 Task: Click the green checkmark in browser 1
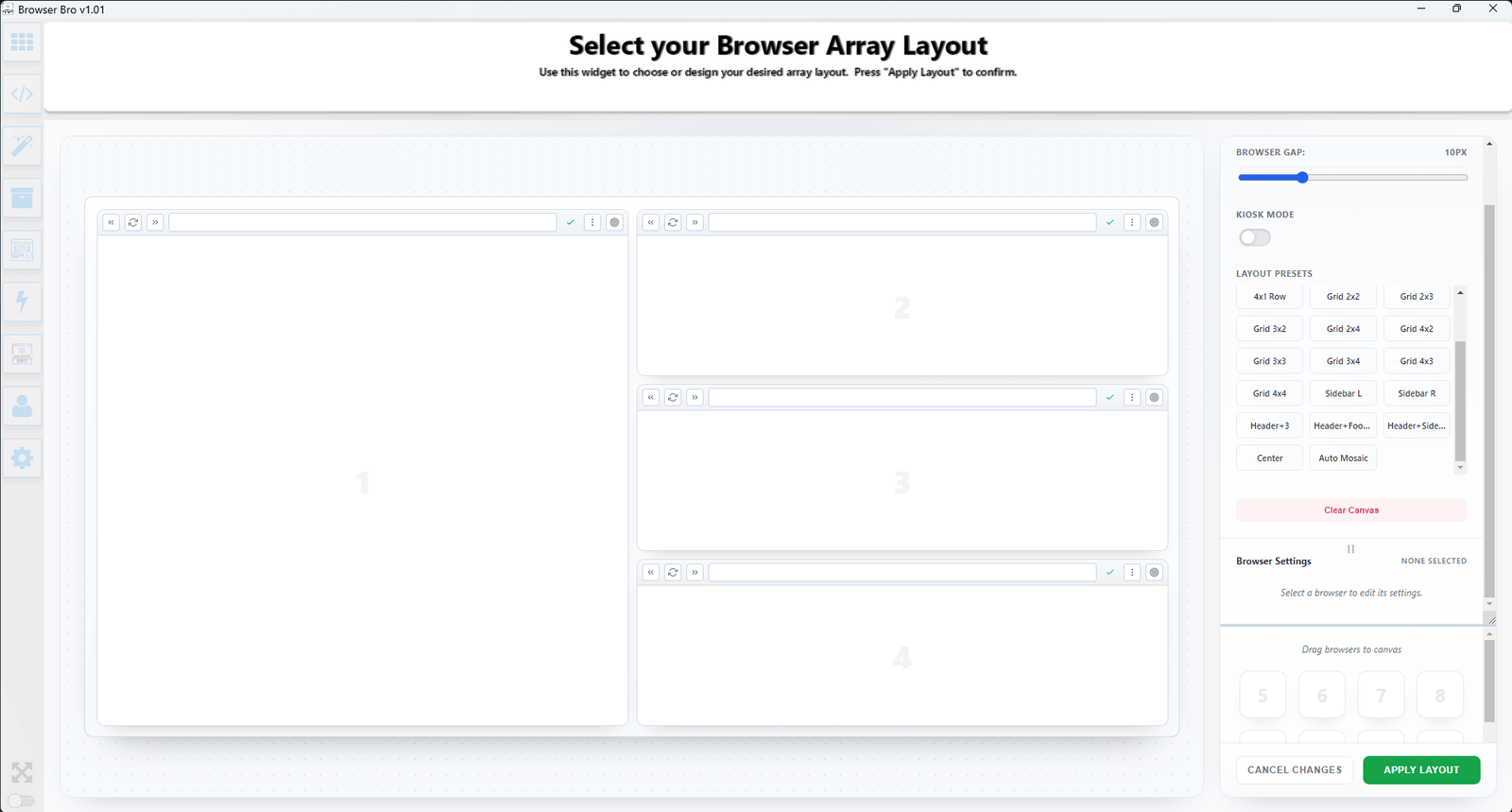click(570, 222)
